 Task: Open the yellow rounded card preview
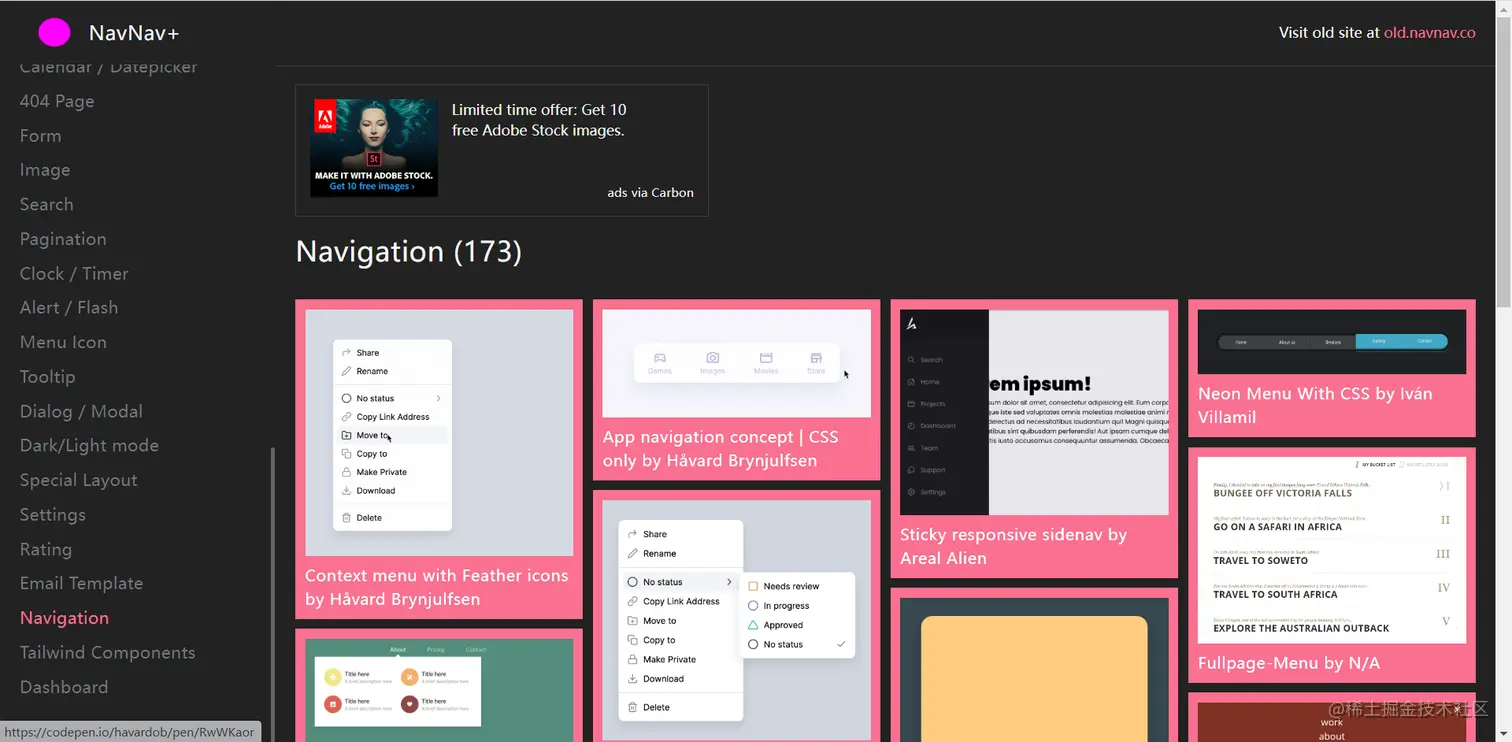1034,670
